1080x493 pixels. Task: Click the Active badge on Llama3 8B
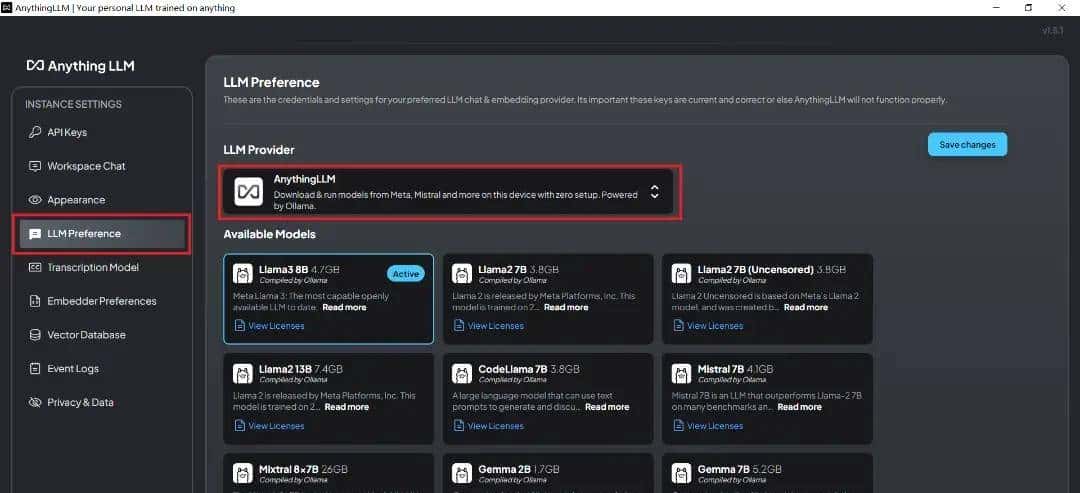405,273
